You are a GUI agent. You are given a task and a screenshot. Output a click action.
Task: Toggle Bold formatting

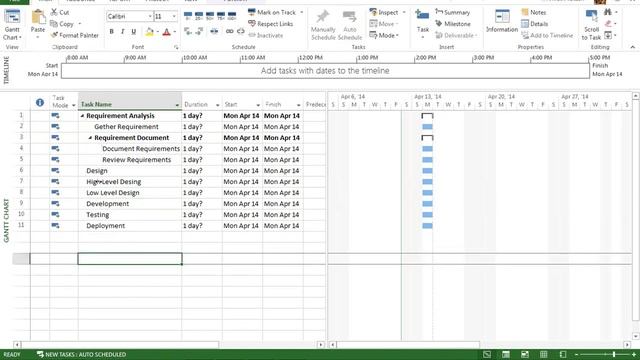click(111, 31)
